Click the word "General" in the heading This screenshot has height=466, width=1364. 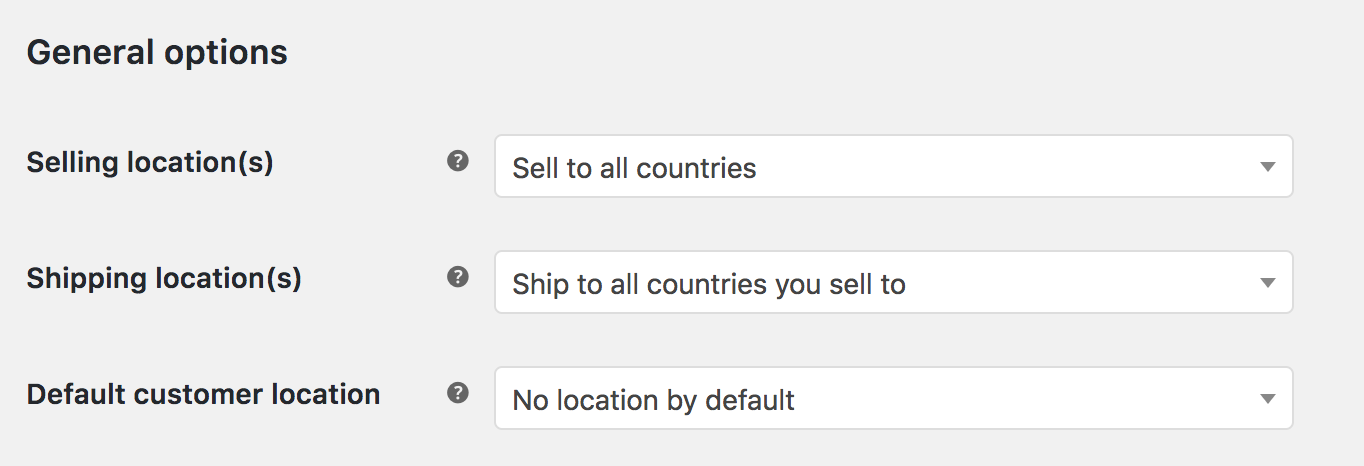pos(88,52)
